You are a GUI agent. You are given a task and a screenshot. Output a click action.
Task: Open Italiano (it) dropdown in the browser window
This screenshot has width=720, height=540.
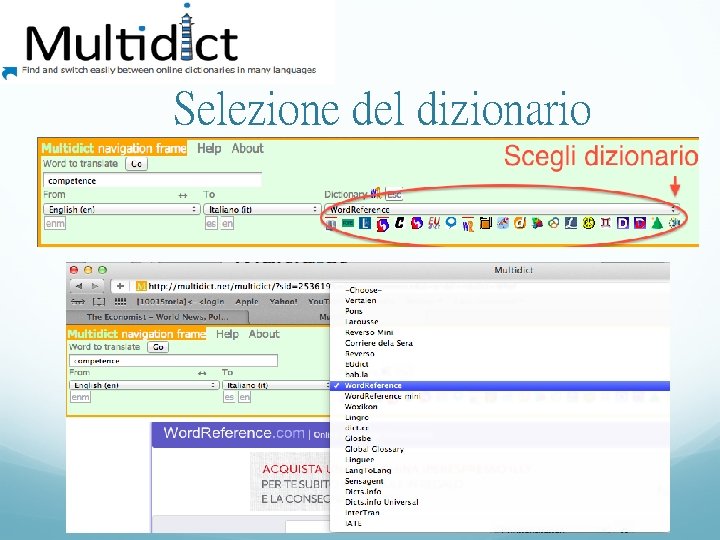point(276,385)
